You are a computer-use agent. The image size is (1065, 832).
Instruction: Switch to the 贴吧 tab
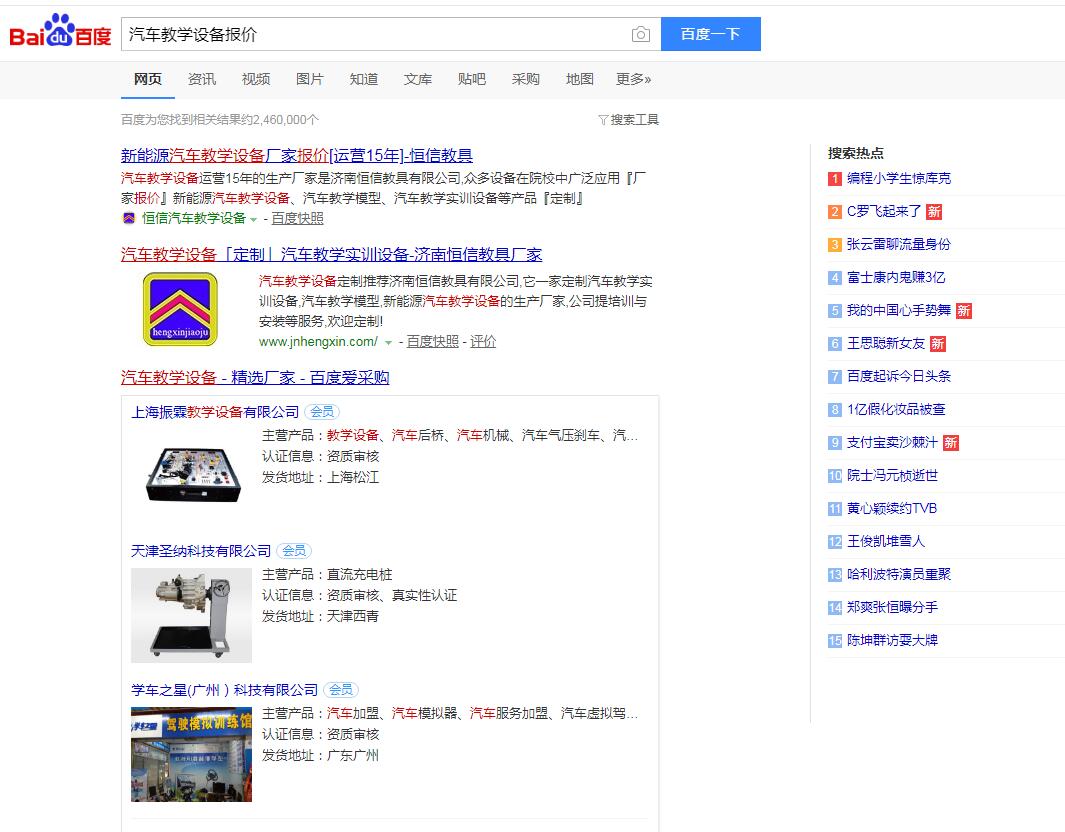(472, 79)
